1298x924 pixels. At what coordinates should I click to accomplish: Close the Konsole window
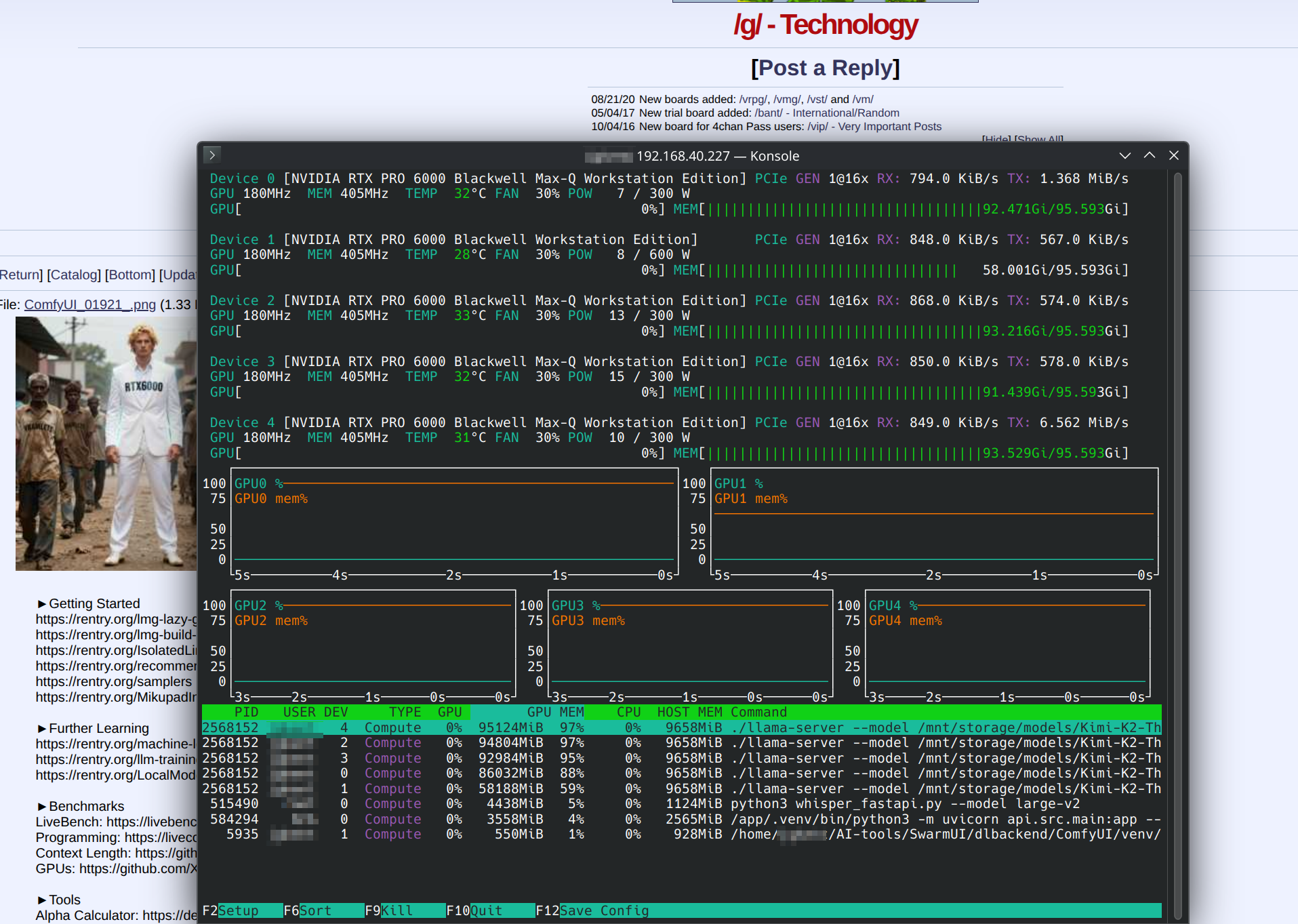(x=1174, y=155)
